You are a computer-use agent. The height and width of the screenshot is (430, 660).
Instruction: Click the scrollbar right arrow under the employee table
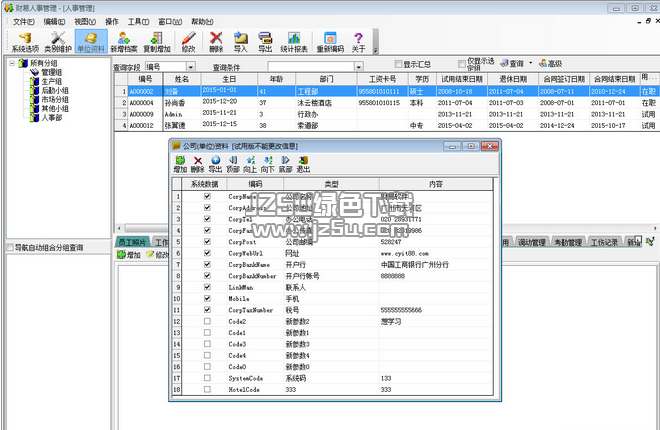655,228
